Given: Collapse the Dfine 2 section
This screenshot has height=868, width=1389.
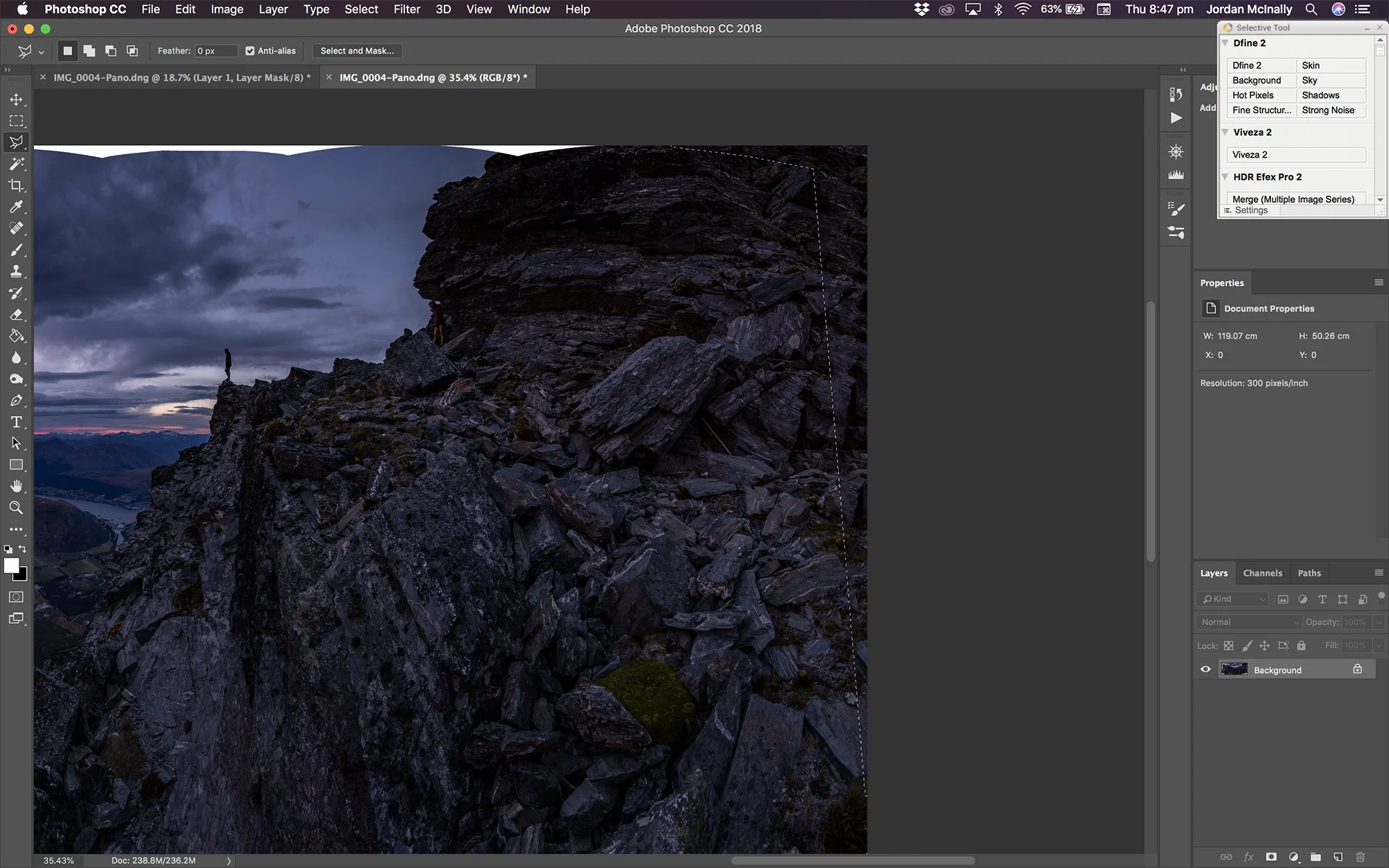Looking at the screenshot, I should click(x=1226, y=43).
